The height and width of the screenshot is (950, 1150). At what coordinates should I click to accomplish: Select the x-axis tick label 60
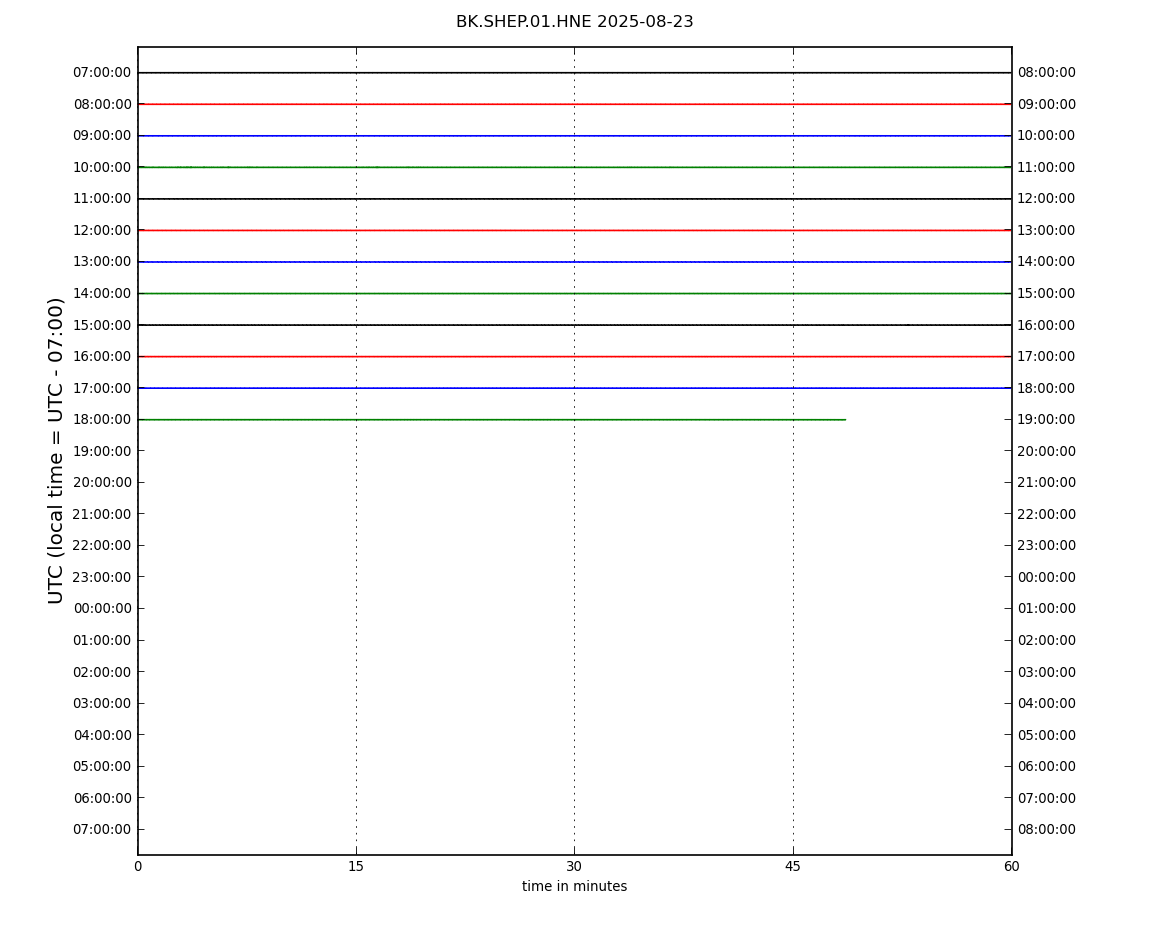[x=1011, y=866]
